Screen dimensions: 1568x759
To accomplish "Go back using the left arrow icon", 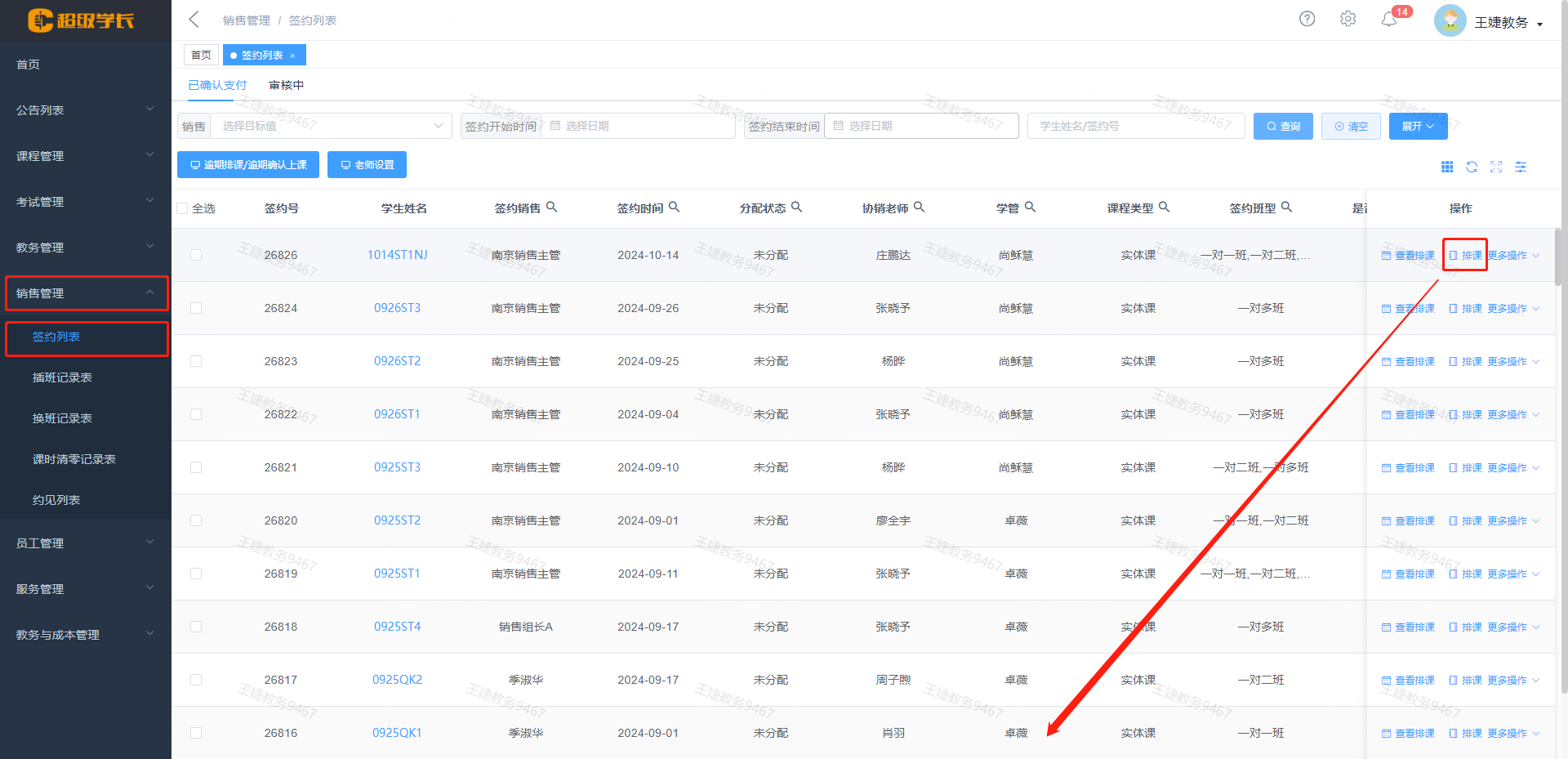I will (194, 20).
